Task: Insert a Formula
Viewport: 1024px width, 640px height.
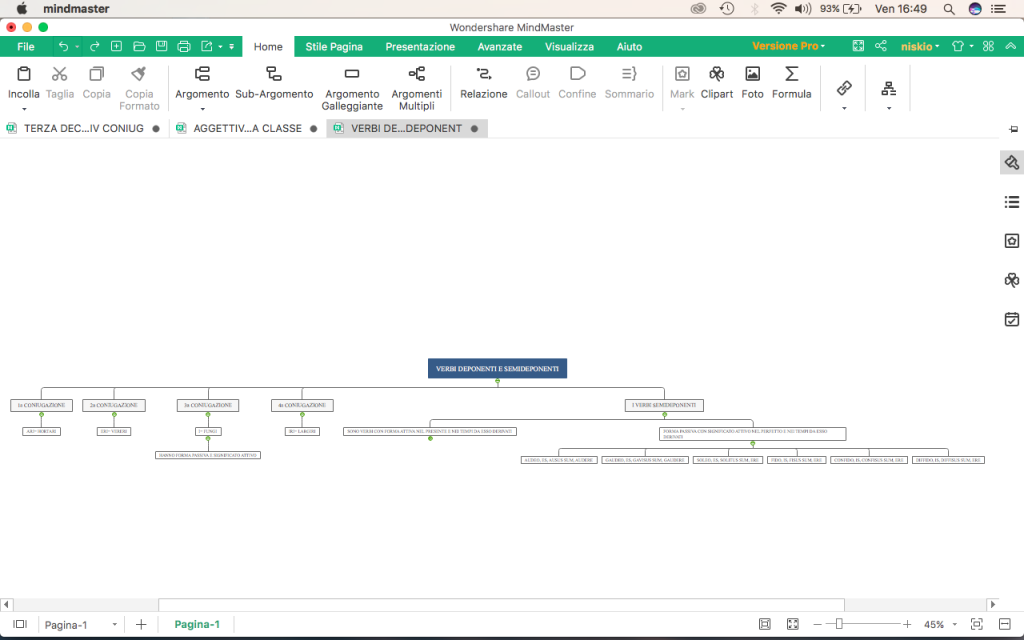Action: click(791, 82)
